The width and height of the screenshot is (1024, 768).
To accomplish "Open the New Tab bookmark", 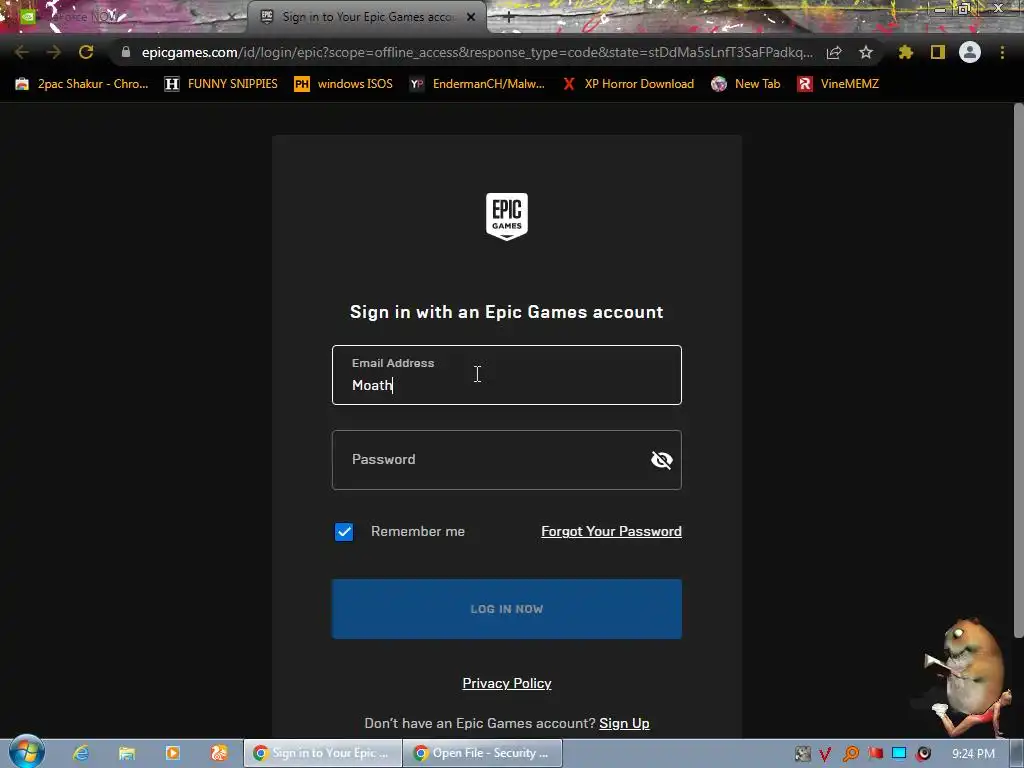I will point(746,84).
